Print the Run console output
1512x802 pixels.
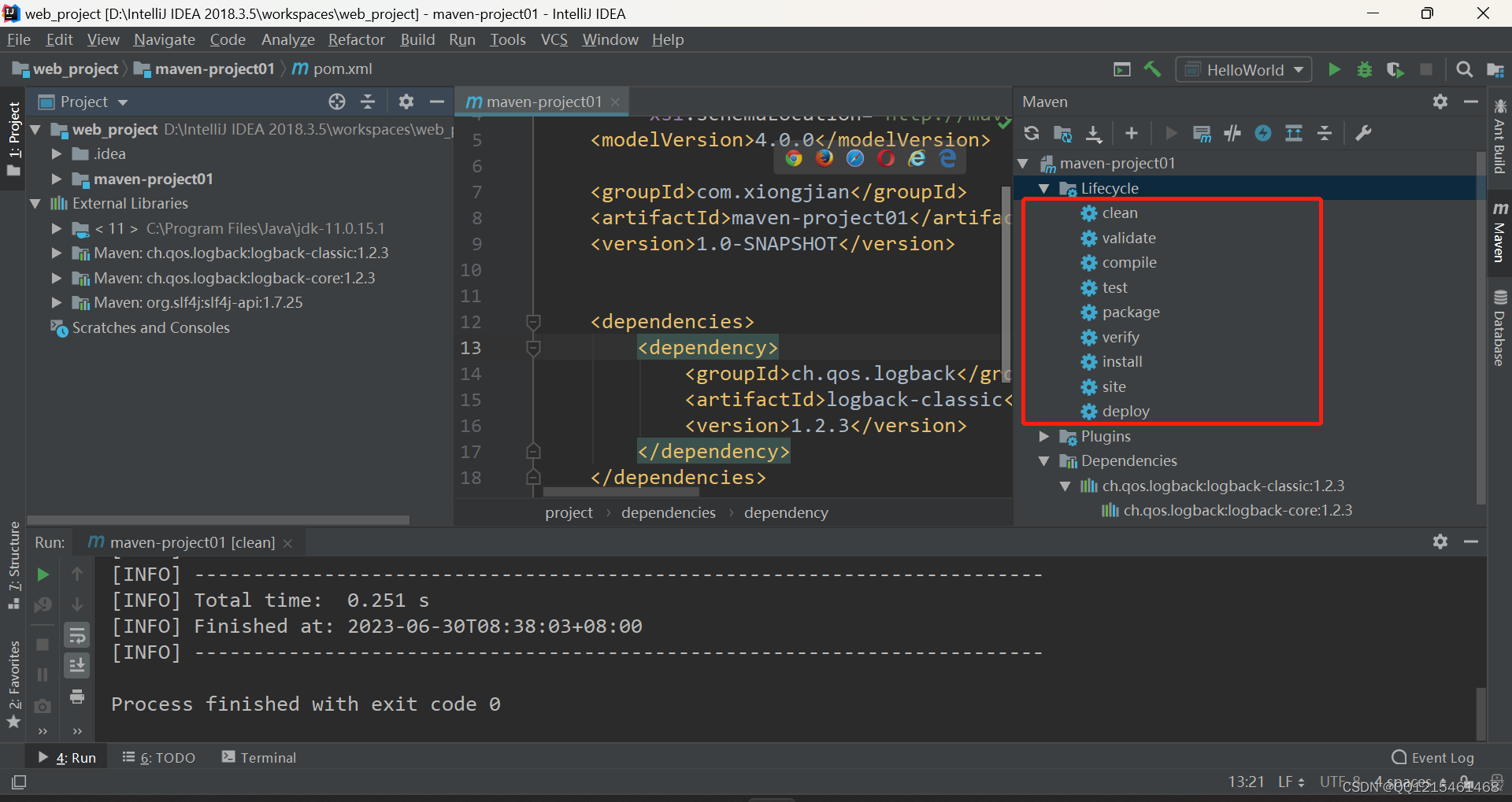point(77,697)
